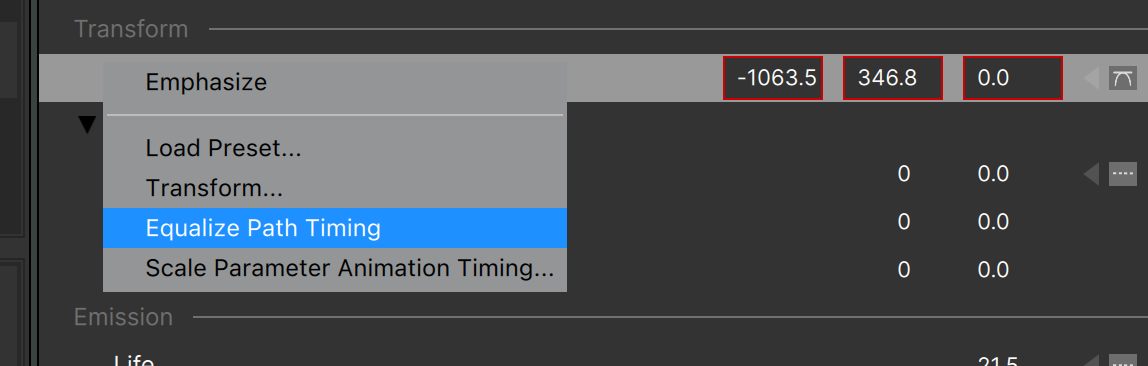Collapse the black disclosure triangle under Transform
Image resolution: width=1148 pixels, height=366 pixels.
pyautogui.click(x=88, y=125)
